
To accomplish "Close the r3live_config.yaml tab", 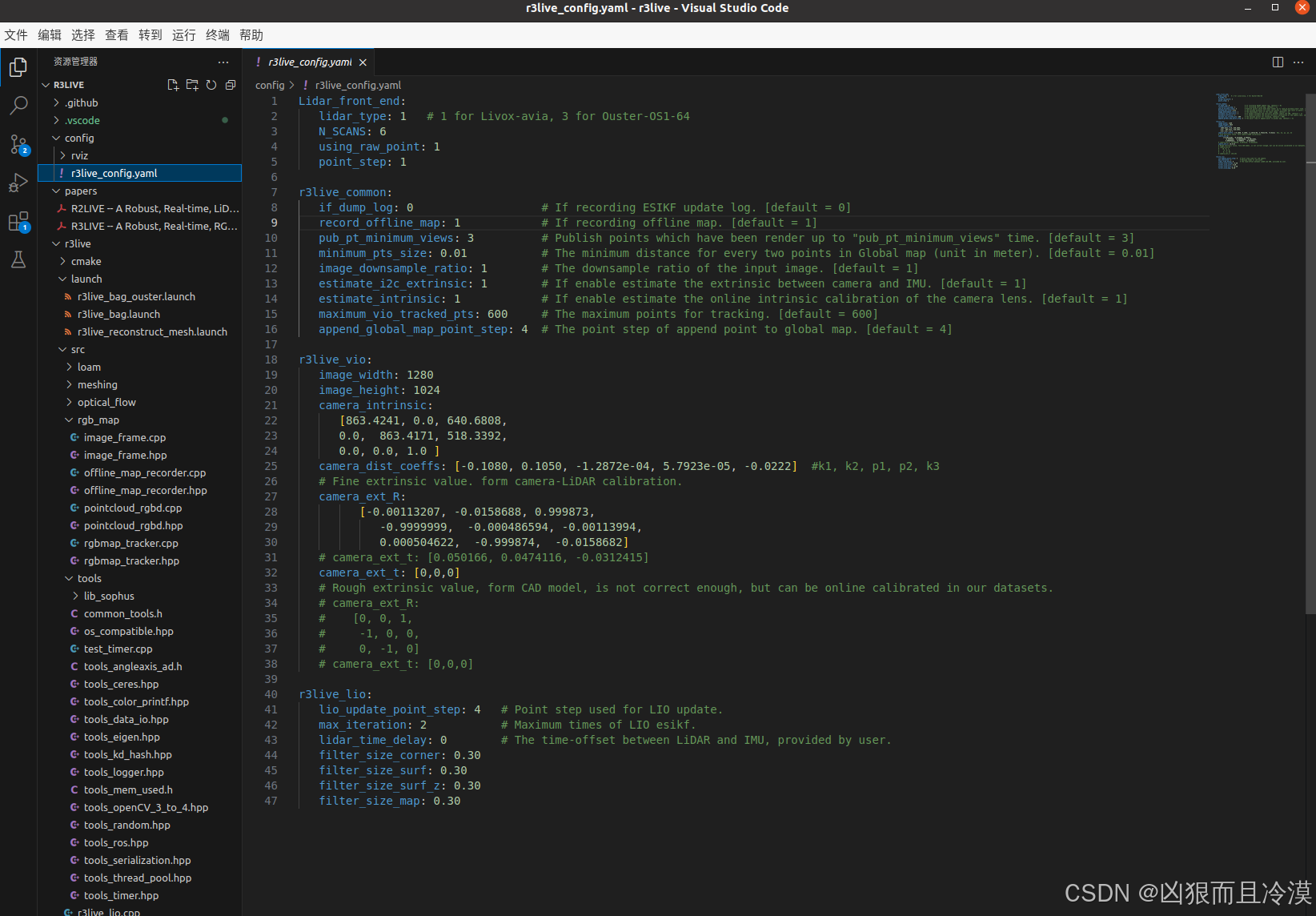I will tap(363, 62).
